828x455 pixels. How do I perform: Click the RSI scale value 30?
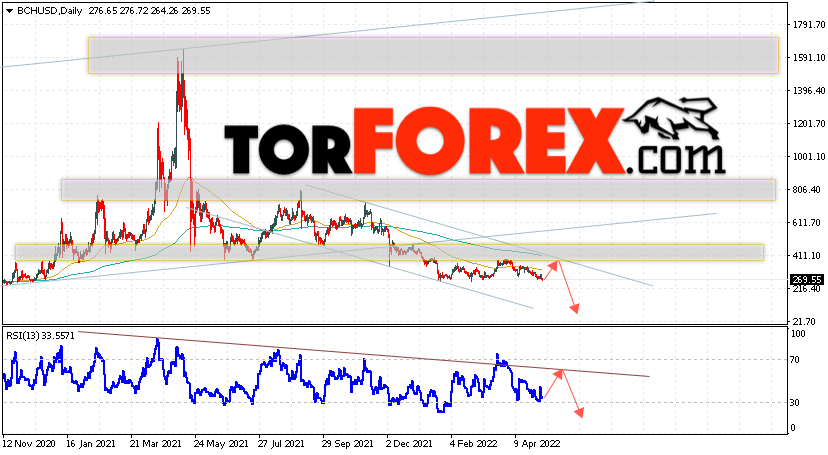coord(796,403)
